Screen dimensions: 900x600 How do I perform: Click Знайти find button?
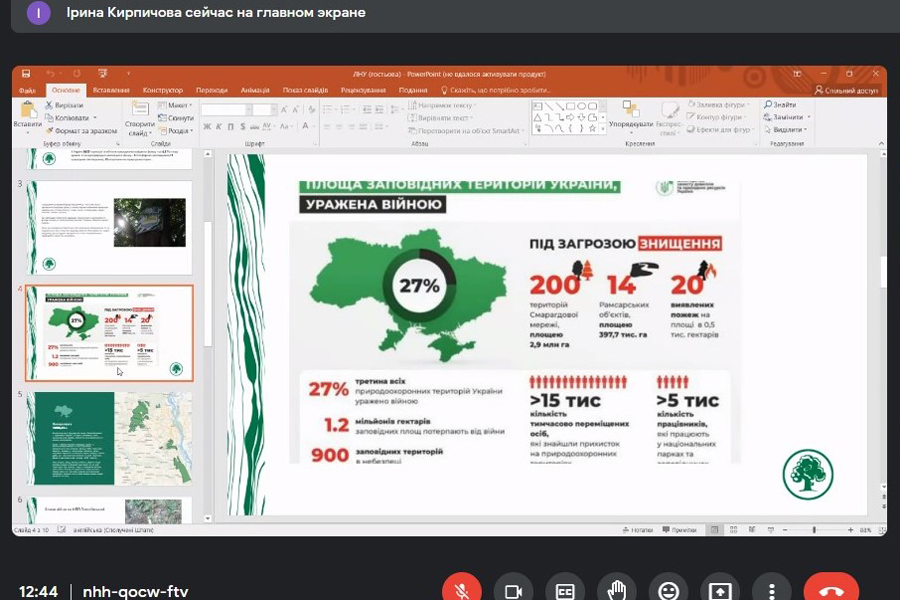click(x=780, y=104)
